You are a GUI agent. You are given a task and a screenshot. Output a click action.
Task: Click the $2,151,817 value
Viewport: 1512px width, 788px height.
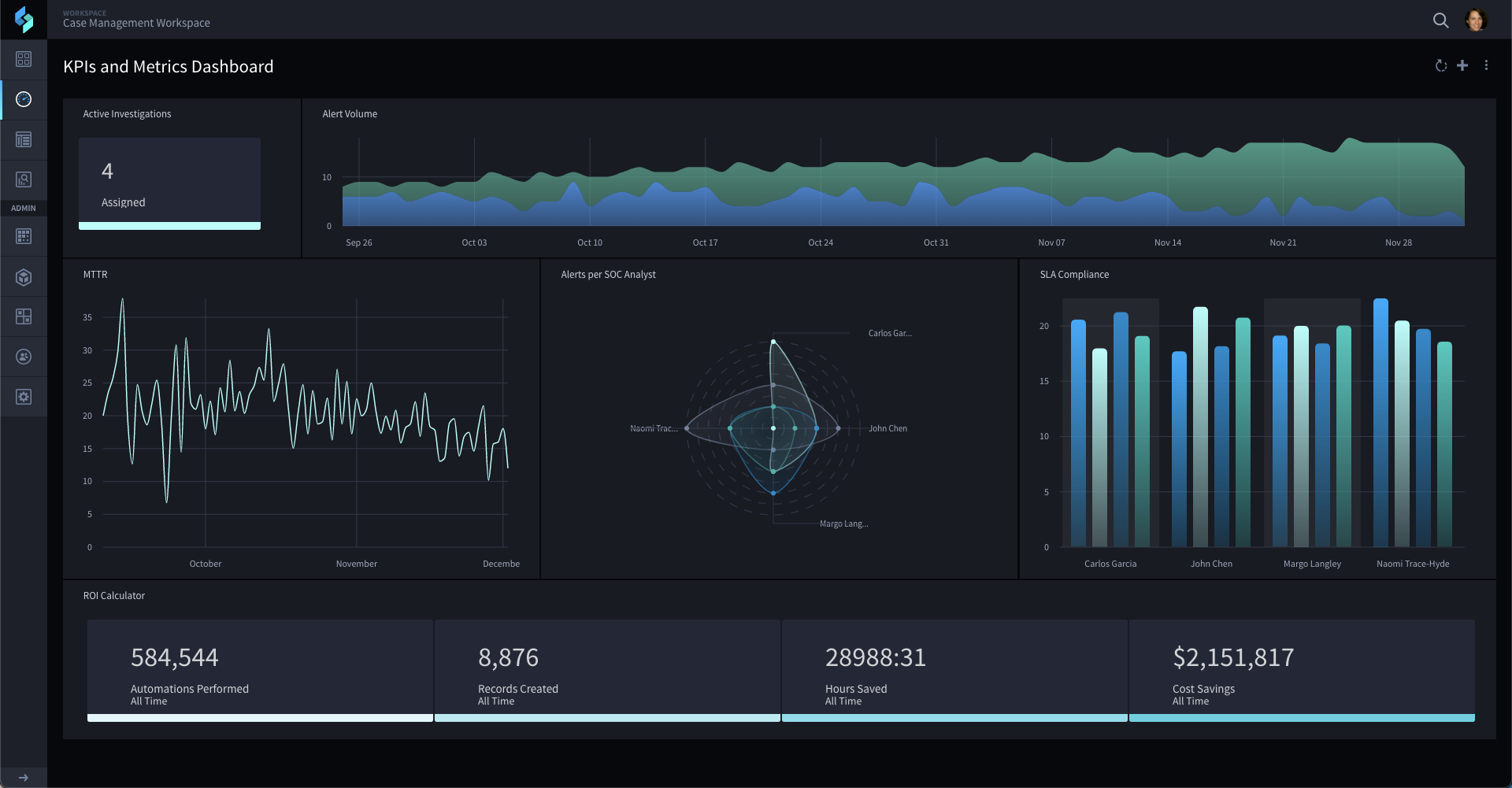click(x=1233, y=657)
